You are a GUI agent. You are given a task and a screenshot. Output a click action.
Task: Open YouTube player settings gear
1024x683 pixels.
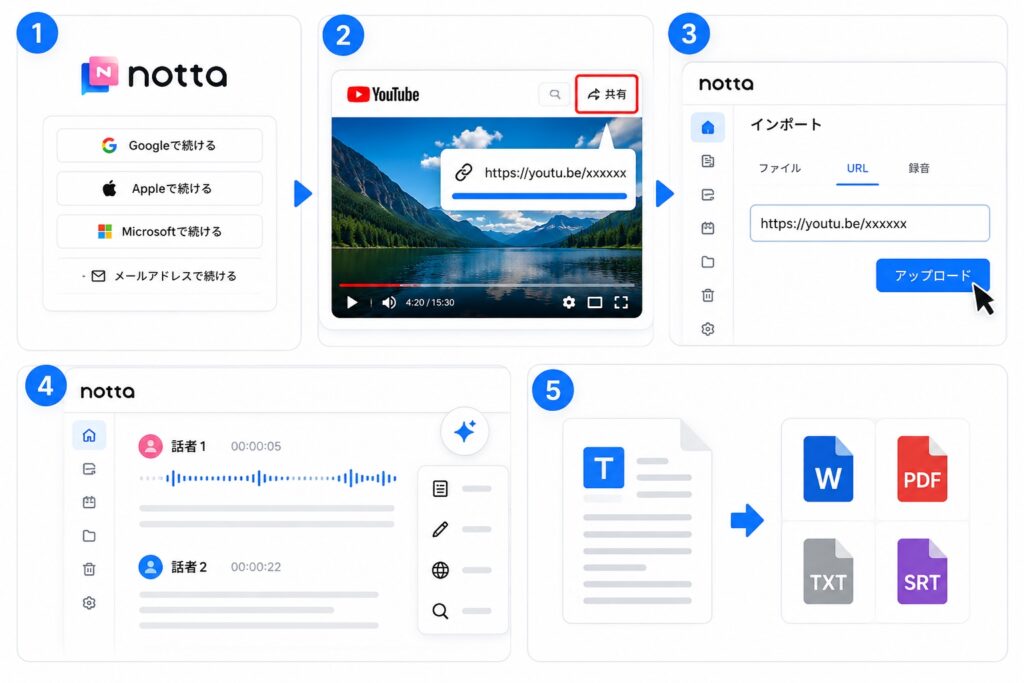pos(569,302)
